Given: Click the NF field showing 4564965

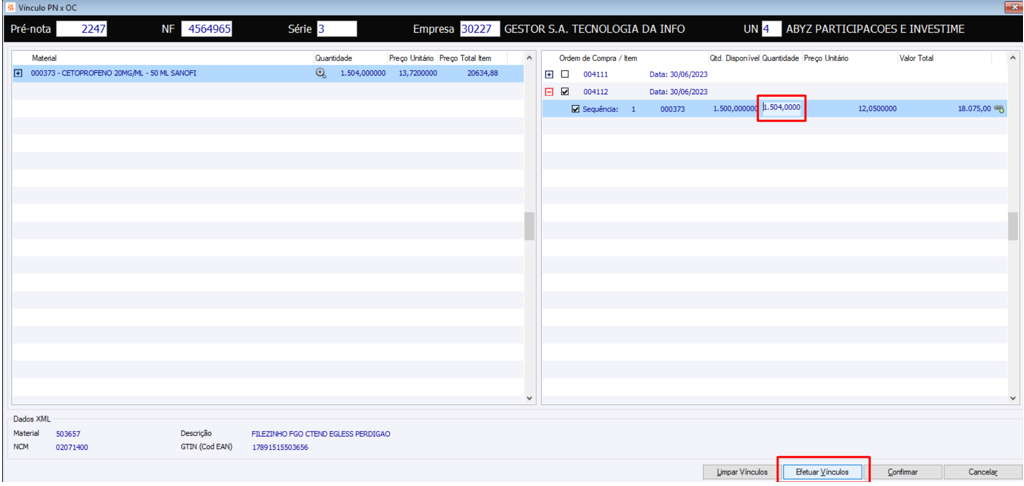Looking at the screenshot, I should coord(206,29).
